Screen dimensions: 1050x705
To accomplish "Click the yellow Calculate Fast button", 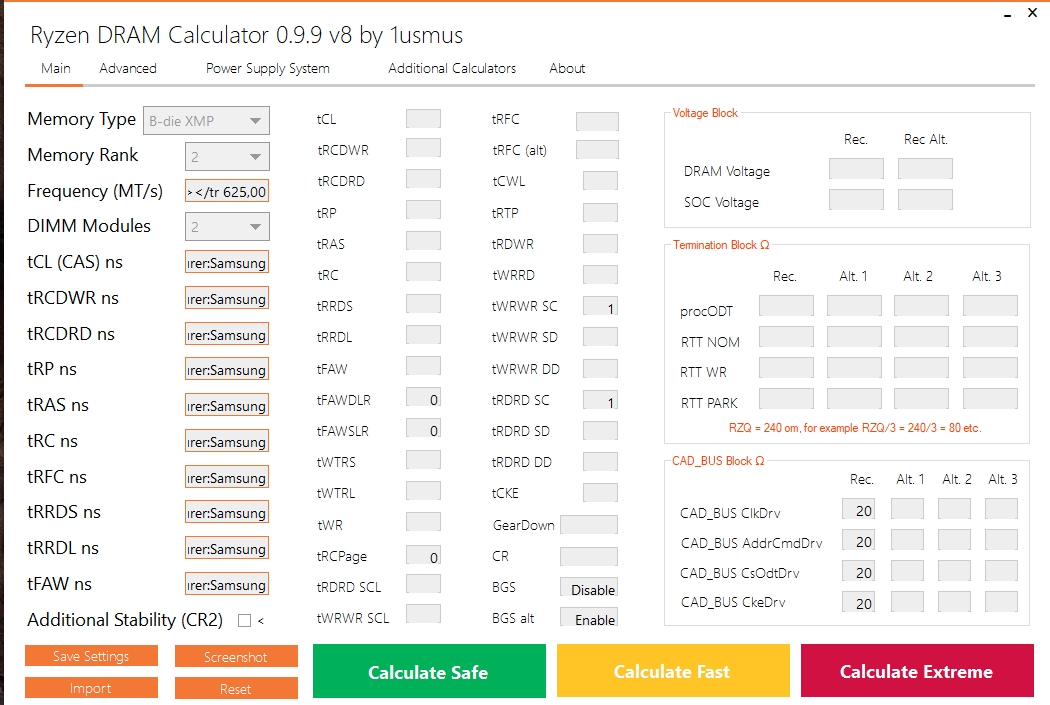I will [x=672, y=671].
